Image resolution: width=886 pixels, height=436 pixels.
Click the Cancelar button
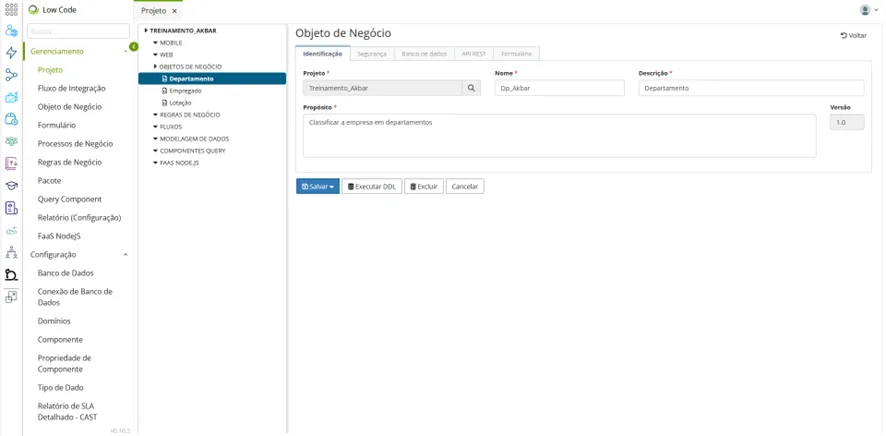click(x=465, y=186)
